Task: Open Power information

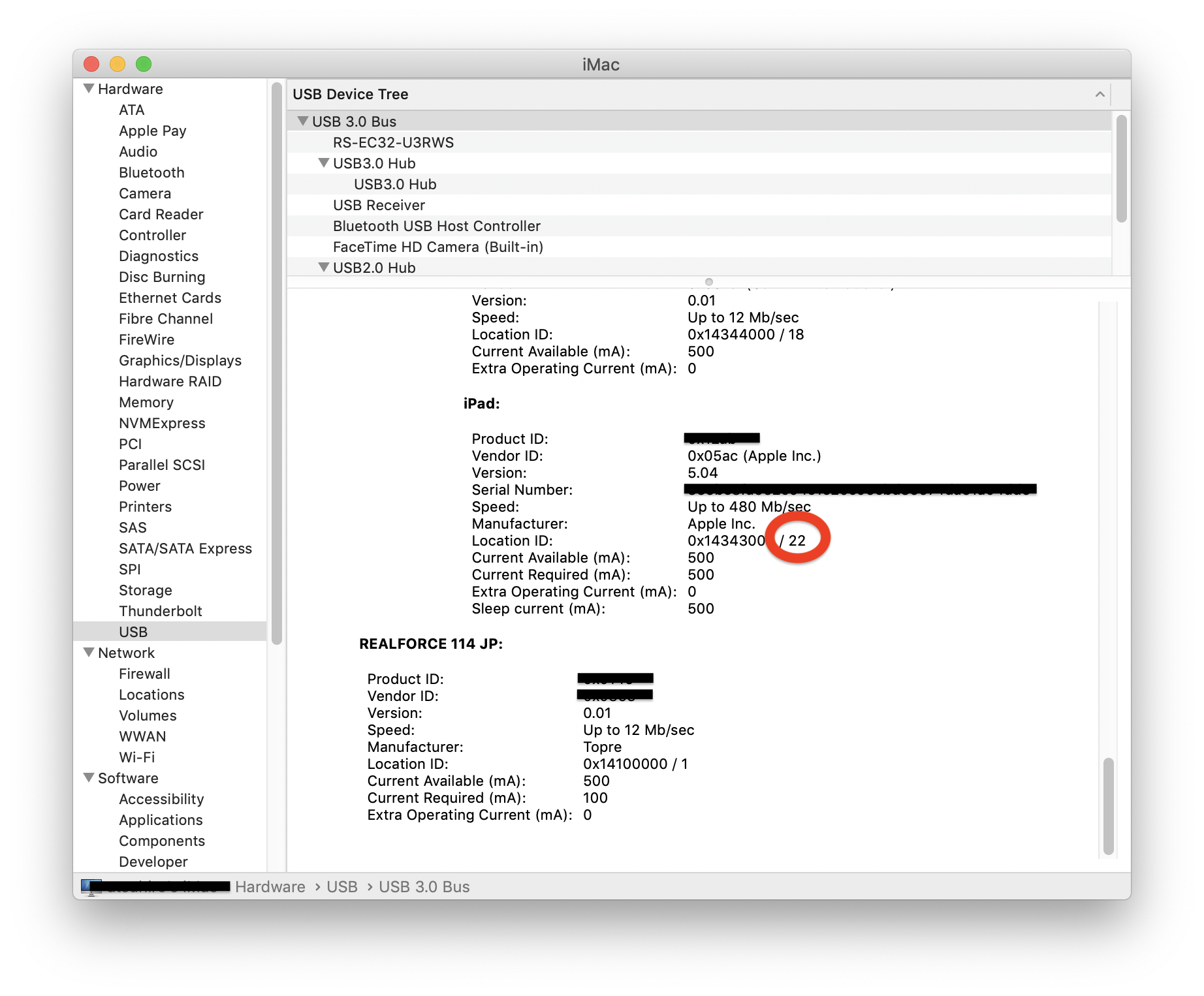Action: pyautogui.click(x=140, y=486)
